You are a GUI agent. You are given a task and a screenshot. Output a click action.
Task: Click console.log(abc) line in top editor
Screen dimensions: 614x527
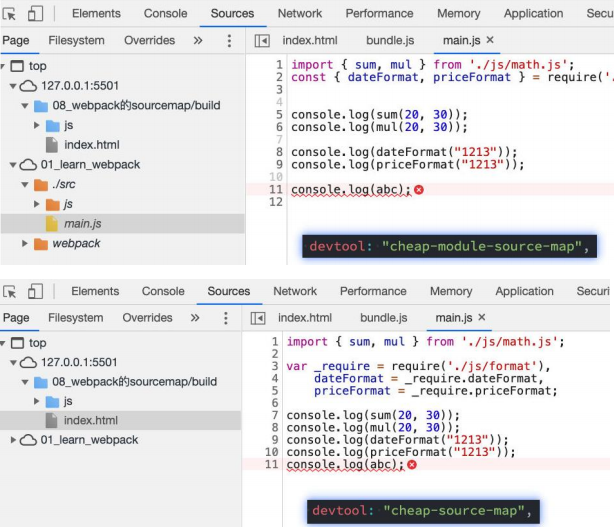point(350,190)
